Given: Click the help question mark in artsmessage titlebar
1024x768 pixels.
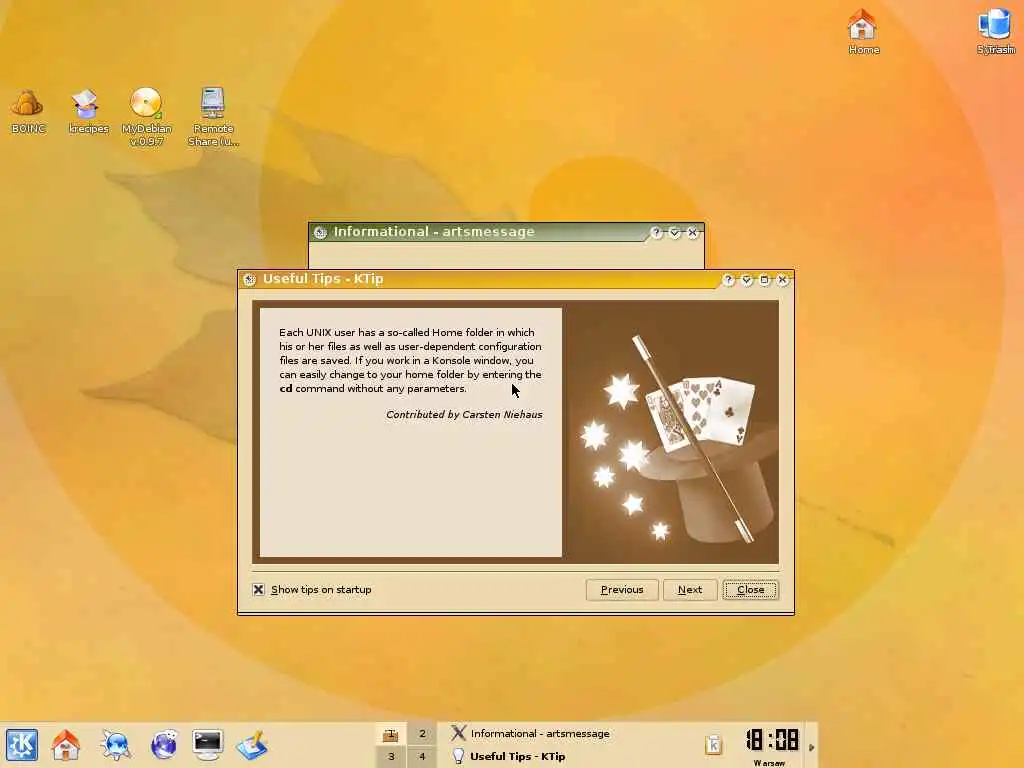Looking at the screenshot, I should (x=656, y=232).
